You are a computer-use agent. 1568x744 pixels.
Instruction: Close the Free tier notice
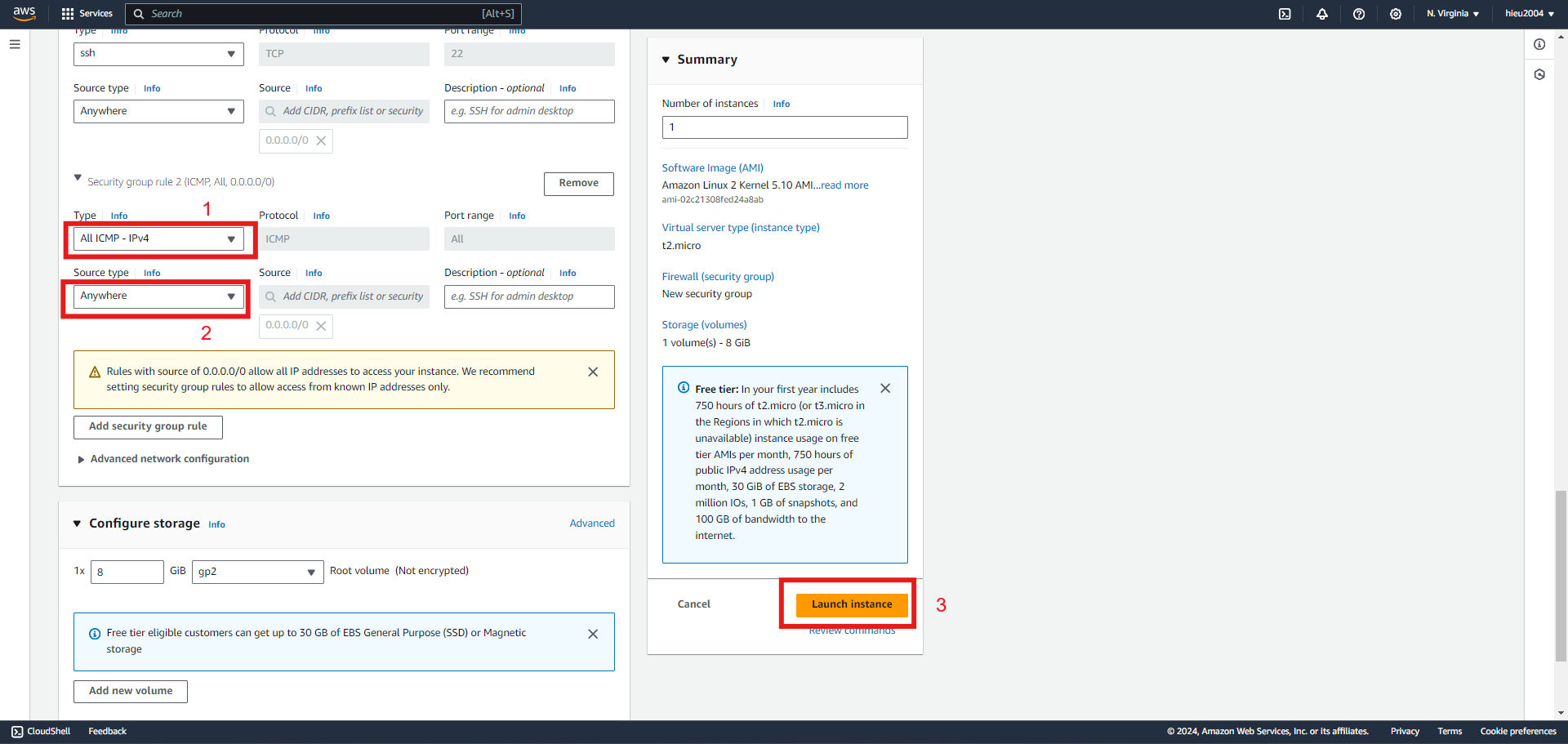pos(885,389)
